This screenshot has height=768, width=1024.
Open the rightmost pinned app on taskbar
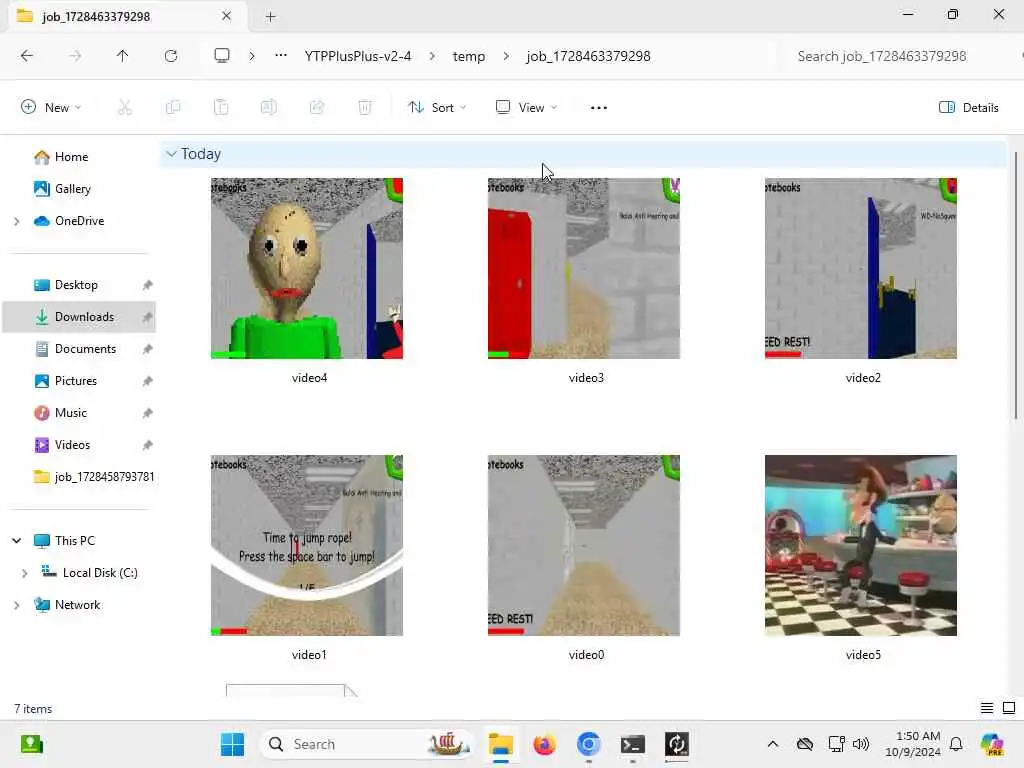coord(677,744)
